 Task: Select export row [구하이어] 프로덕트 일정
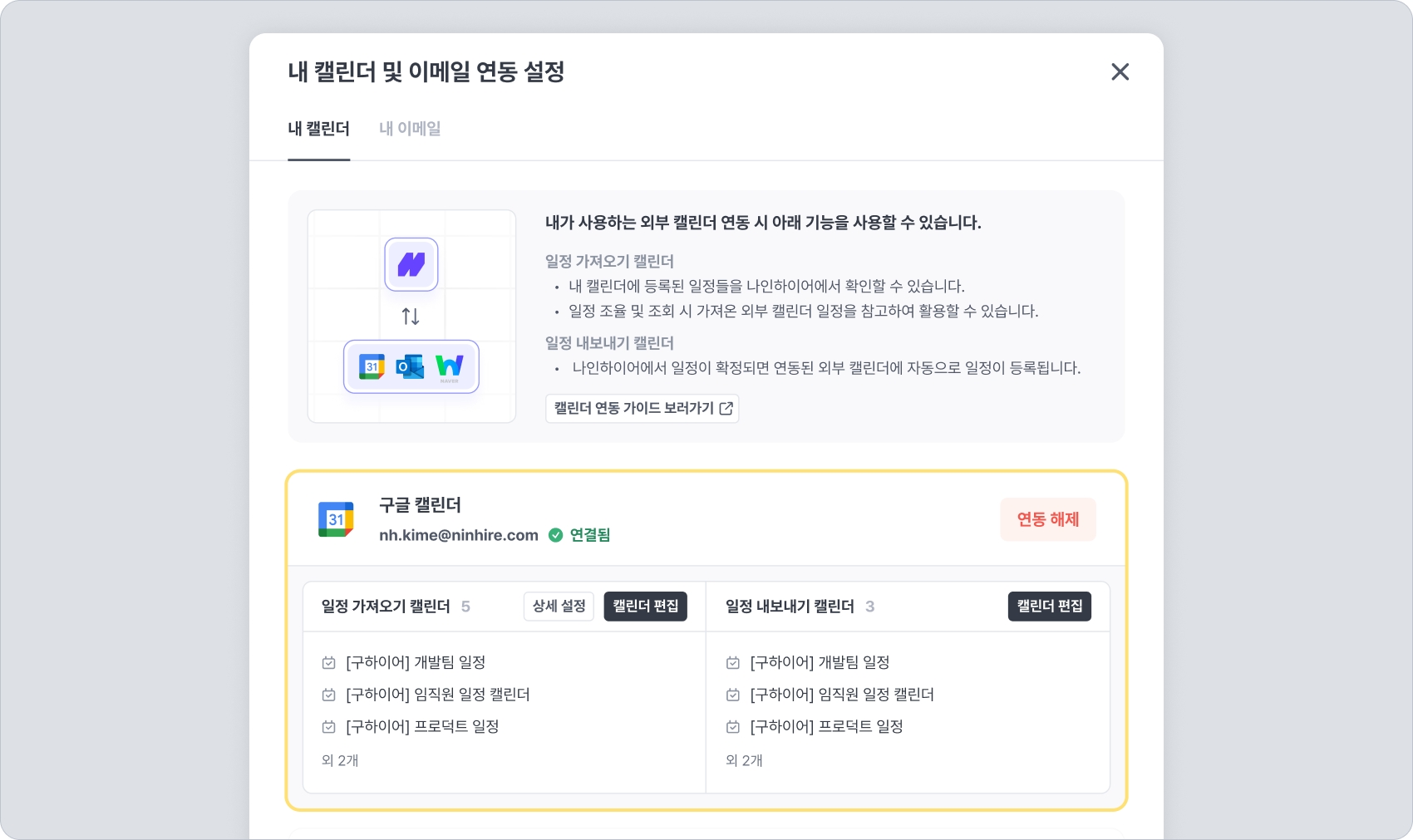(x=815, y=727)
